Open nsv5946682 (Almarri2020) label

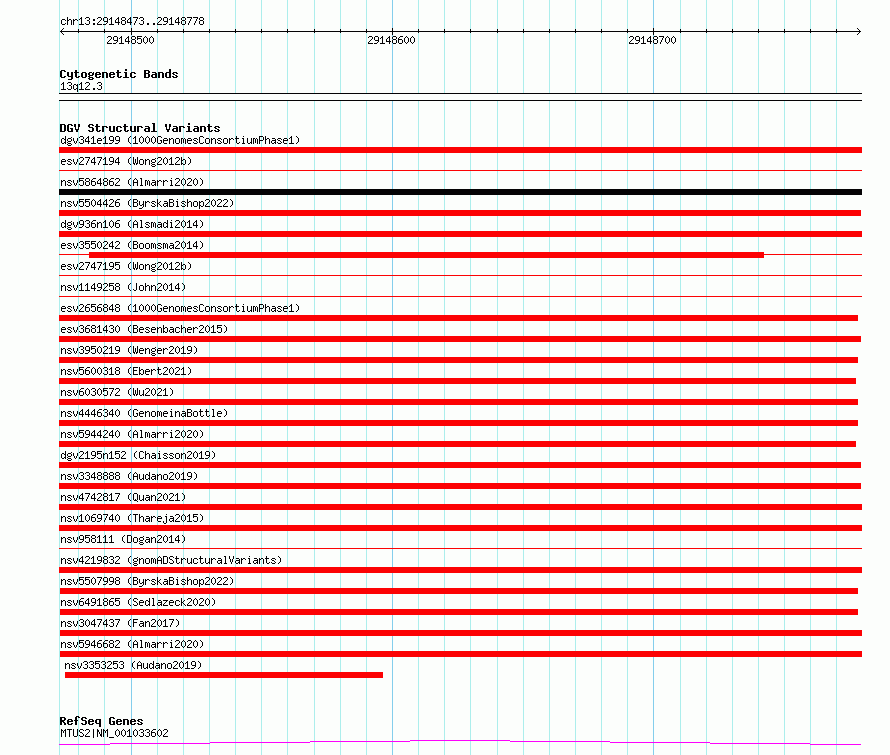pos(132,644)
